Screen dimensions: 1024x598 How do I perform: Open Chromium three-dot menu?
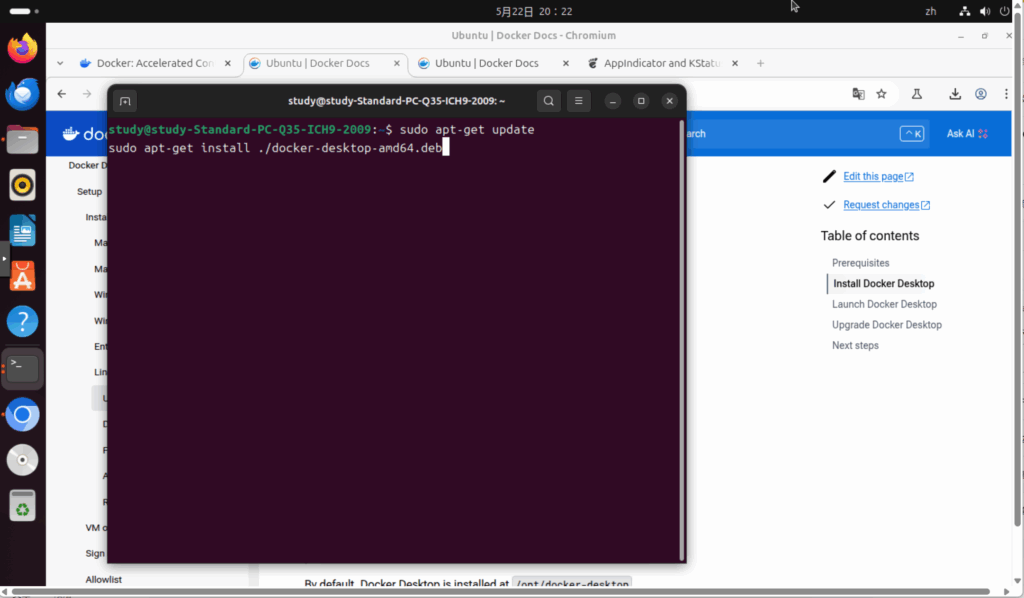click(x=1006, y=94)
